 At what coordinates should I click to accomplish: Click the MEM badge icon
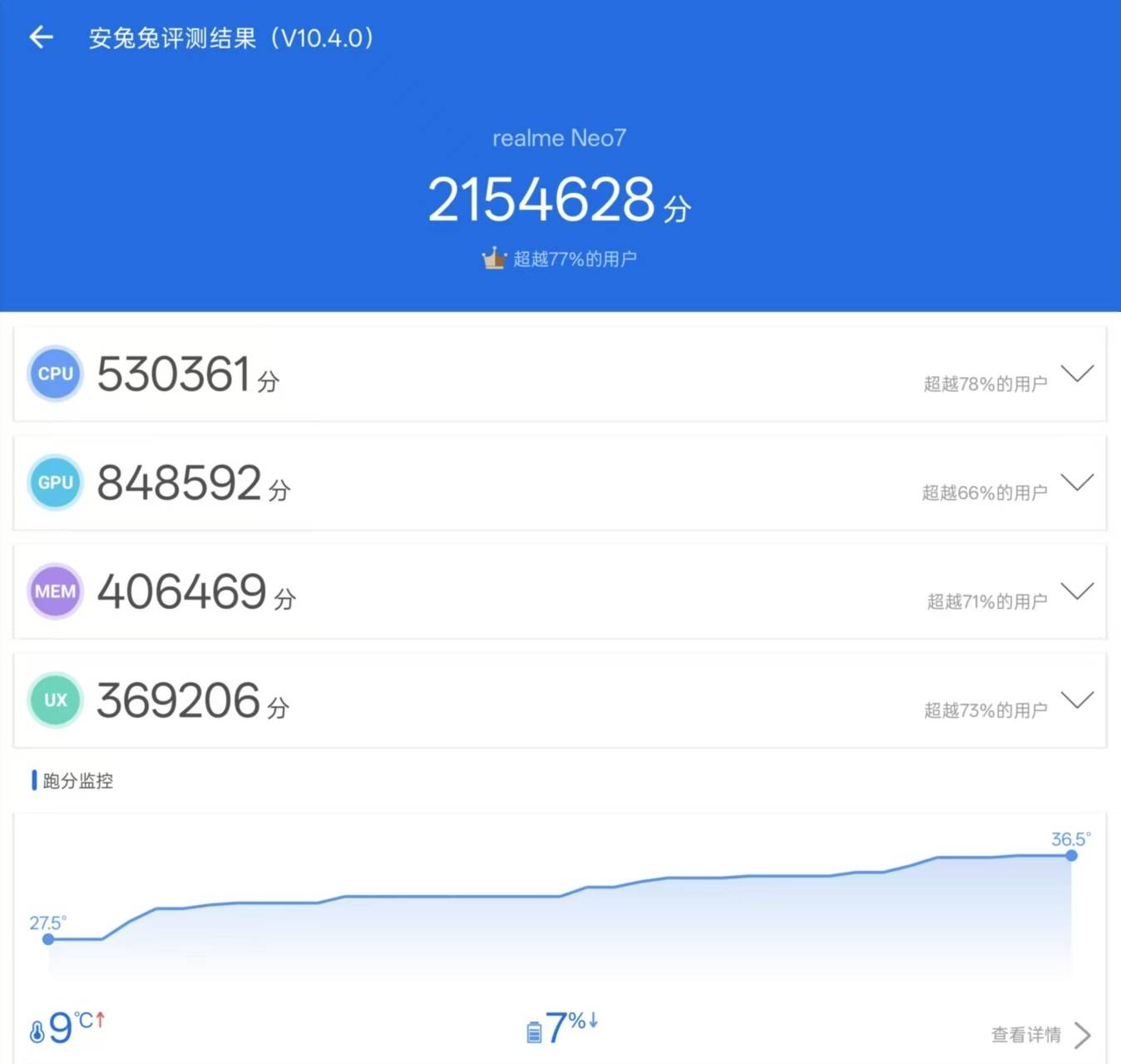[56, 591]
